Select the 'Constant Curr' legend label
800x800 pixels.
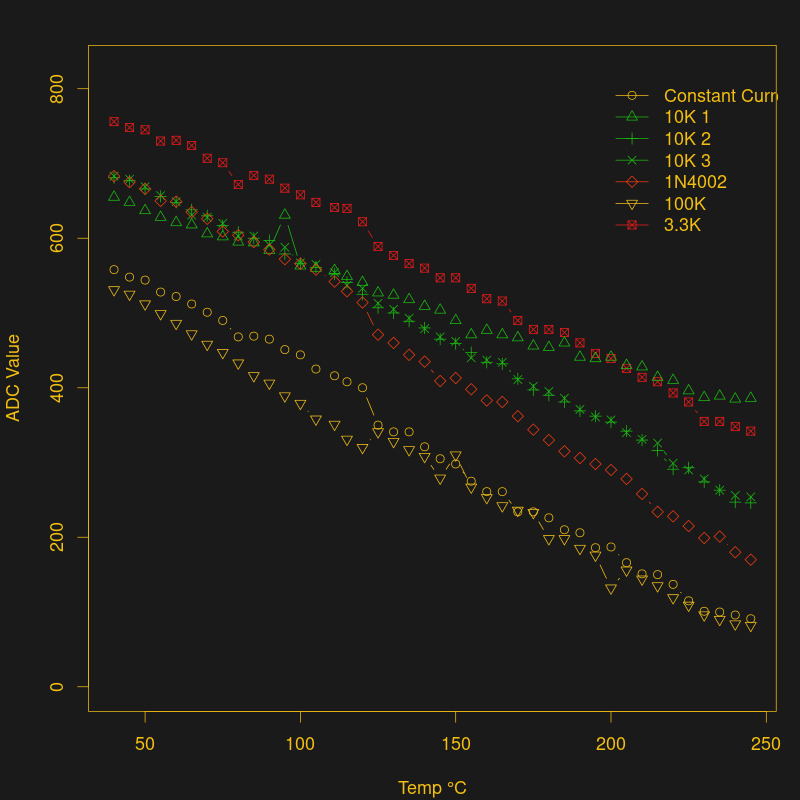click(720, 96)
